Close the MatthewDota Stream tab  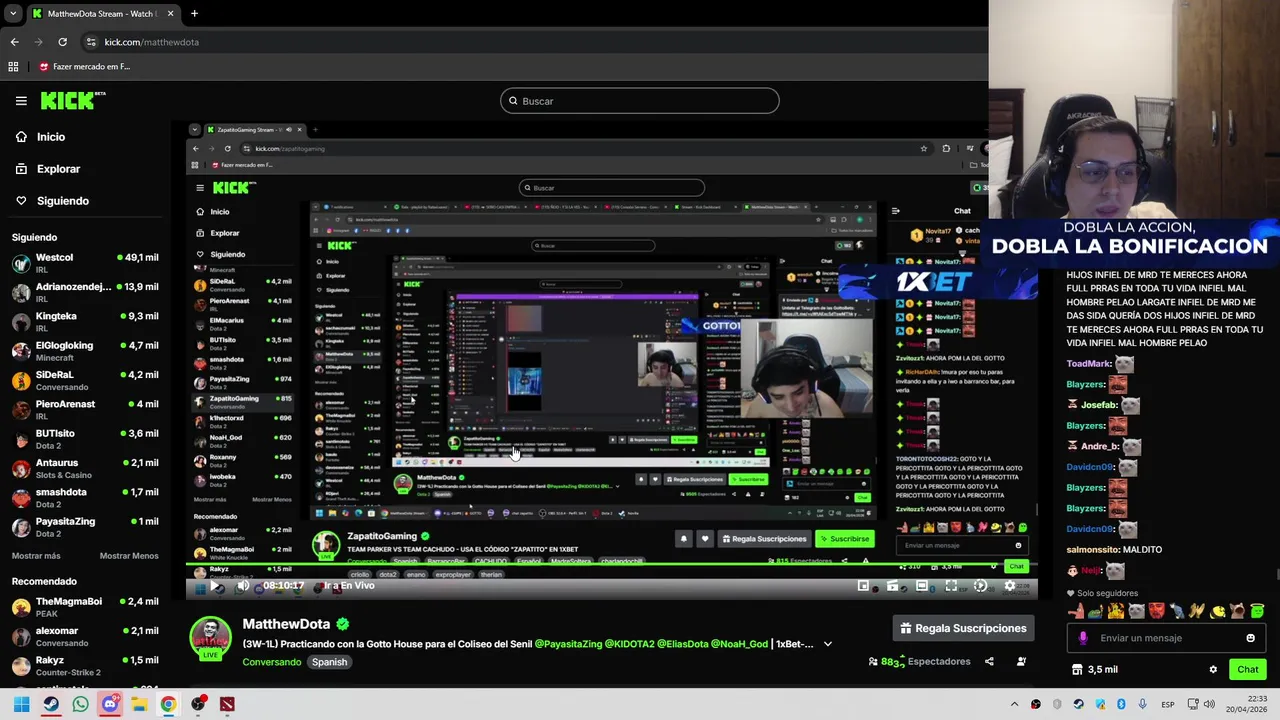tap(170, 14)
